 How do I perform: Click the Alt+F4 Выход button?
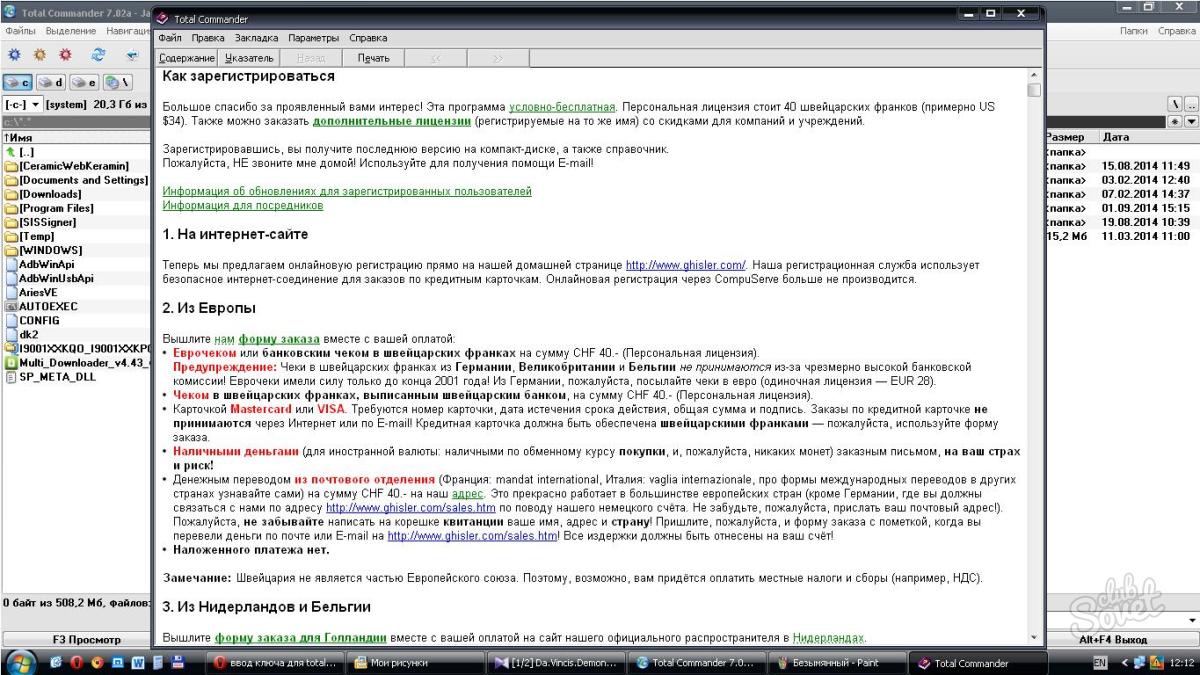tap(1119, 639)
